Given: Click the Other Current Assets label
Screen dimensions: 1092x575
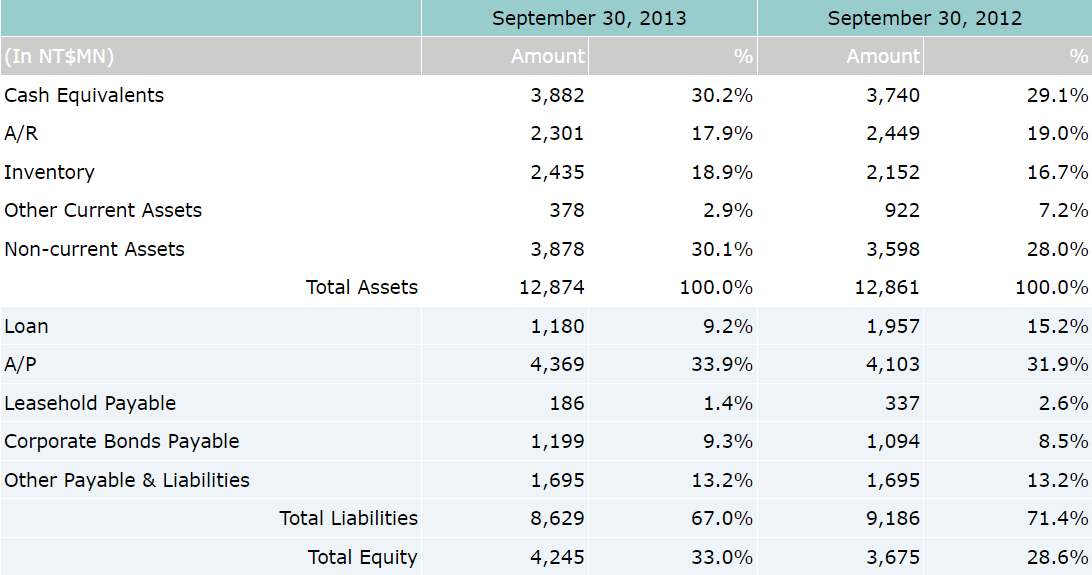Looking at the screenshot, I should (103, 210).
